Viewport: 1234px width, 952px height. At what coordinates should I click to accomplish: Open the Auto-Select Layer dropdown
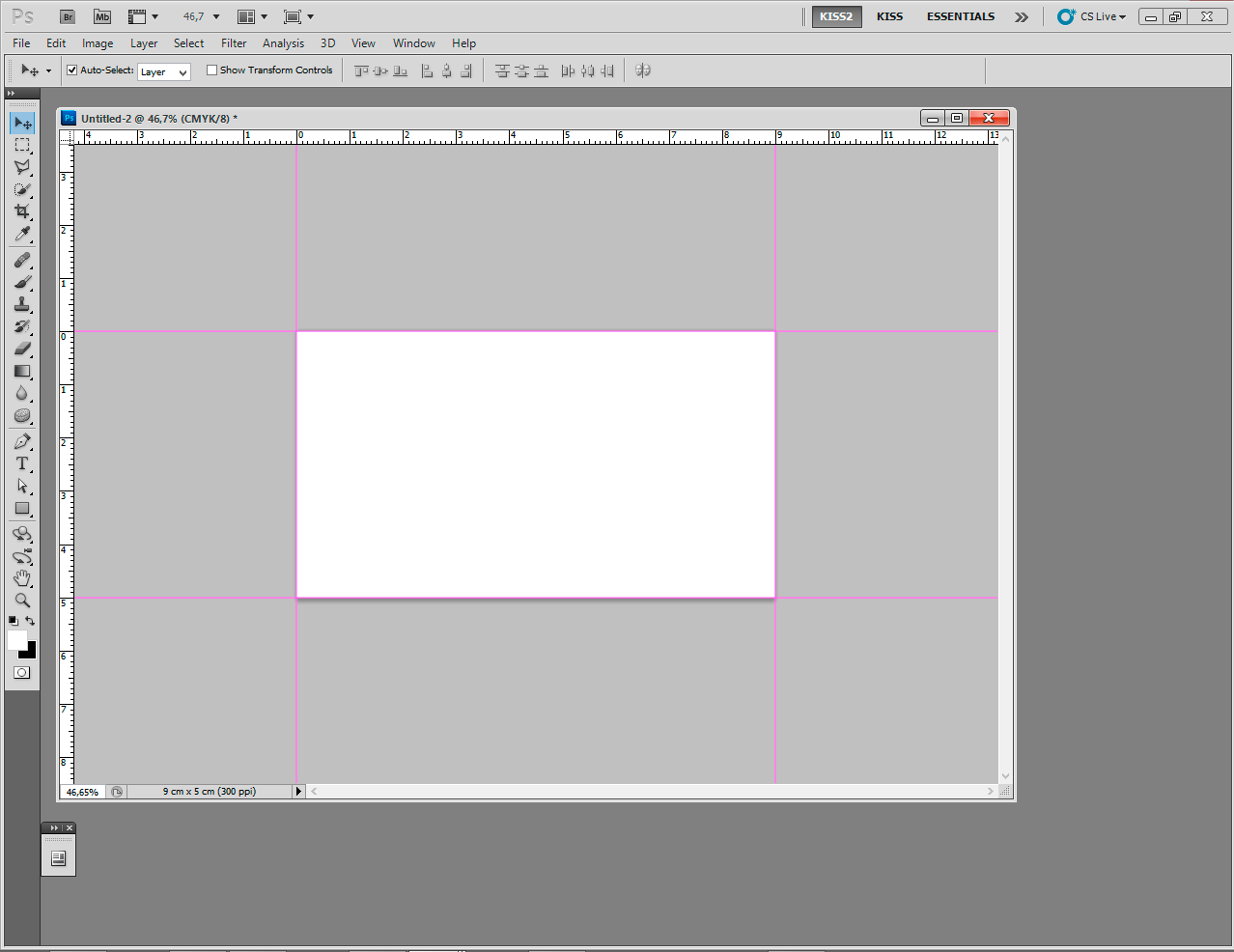(x=164, y=71)
